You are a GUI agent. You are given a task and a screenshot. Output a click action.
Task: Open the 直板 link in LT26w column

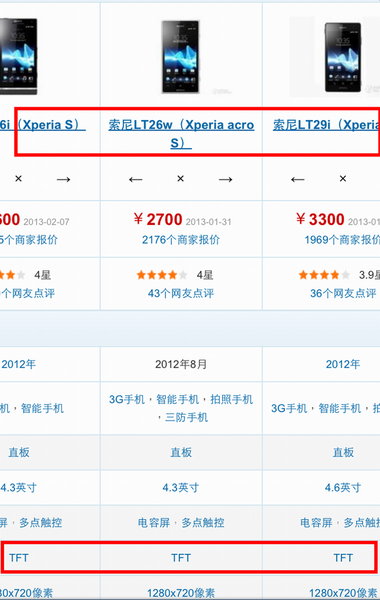point(181,452)
